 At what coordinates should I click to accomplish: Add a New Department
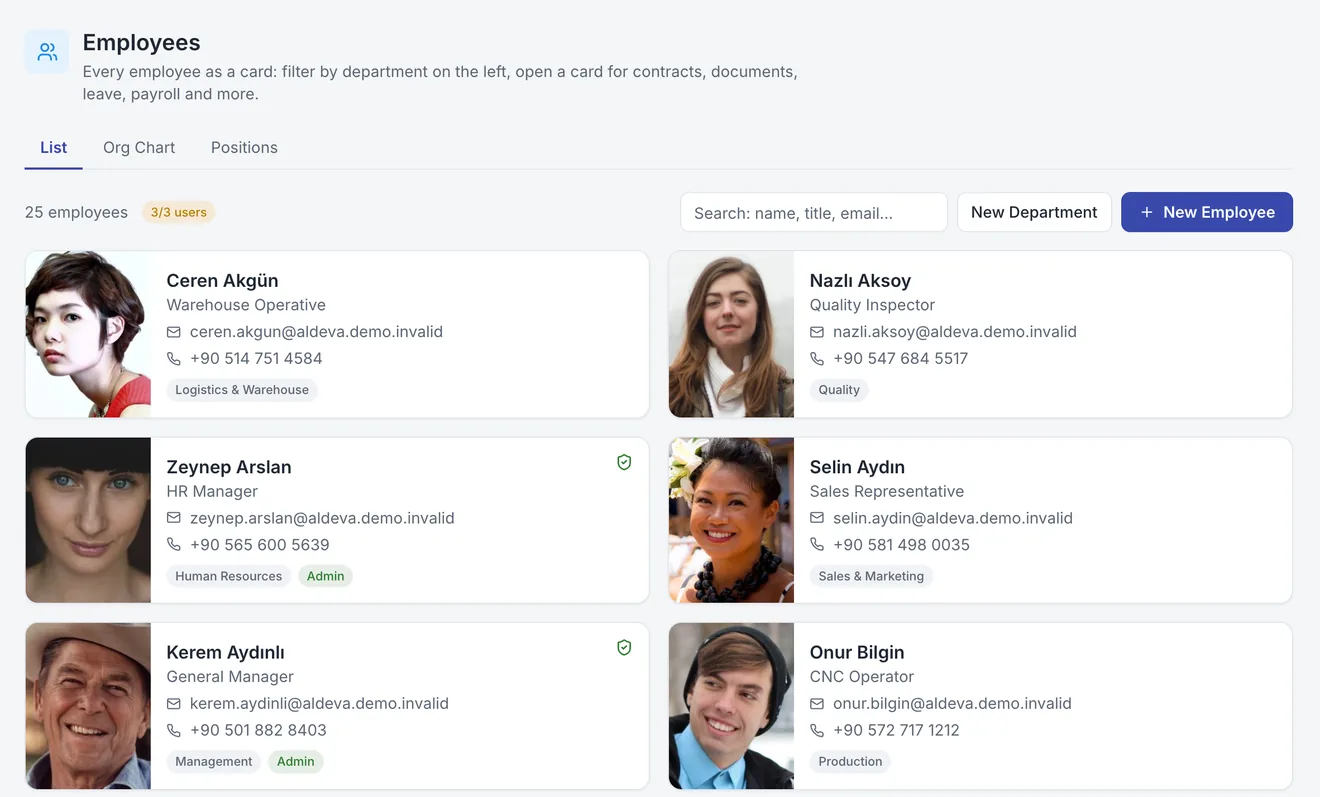point(1034,212)
